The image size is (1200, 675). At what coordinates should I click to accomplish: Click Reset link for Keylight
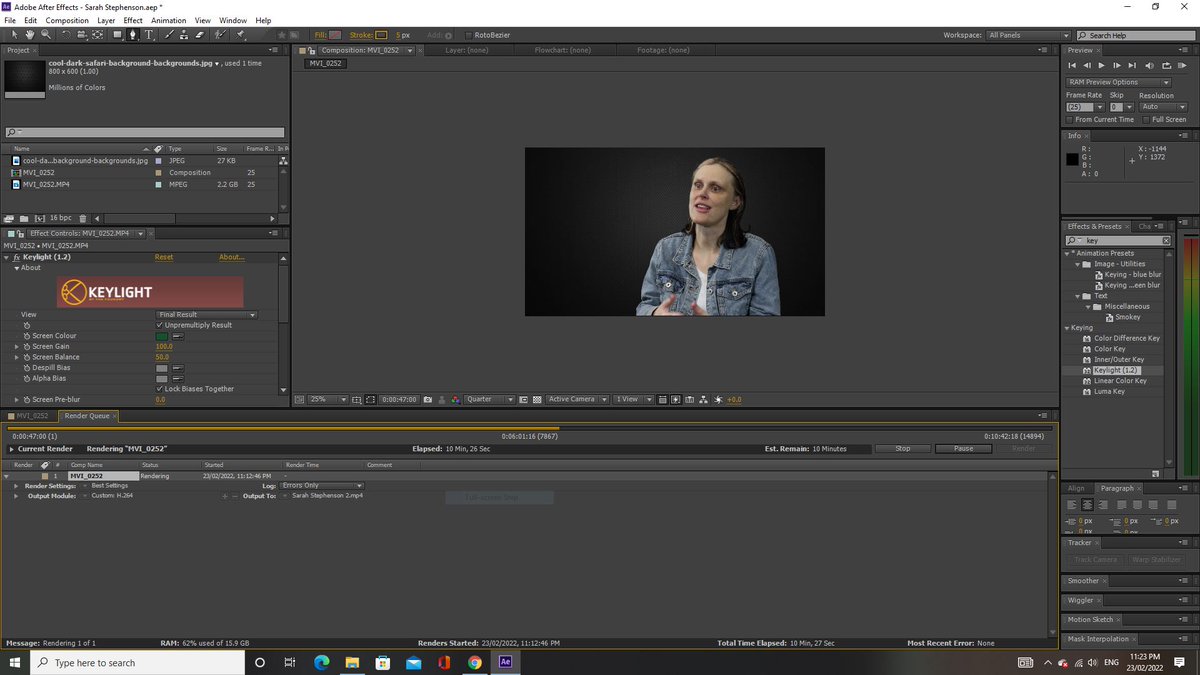[163, 257]
